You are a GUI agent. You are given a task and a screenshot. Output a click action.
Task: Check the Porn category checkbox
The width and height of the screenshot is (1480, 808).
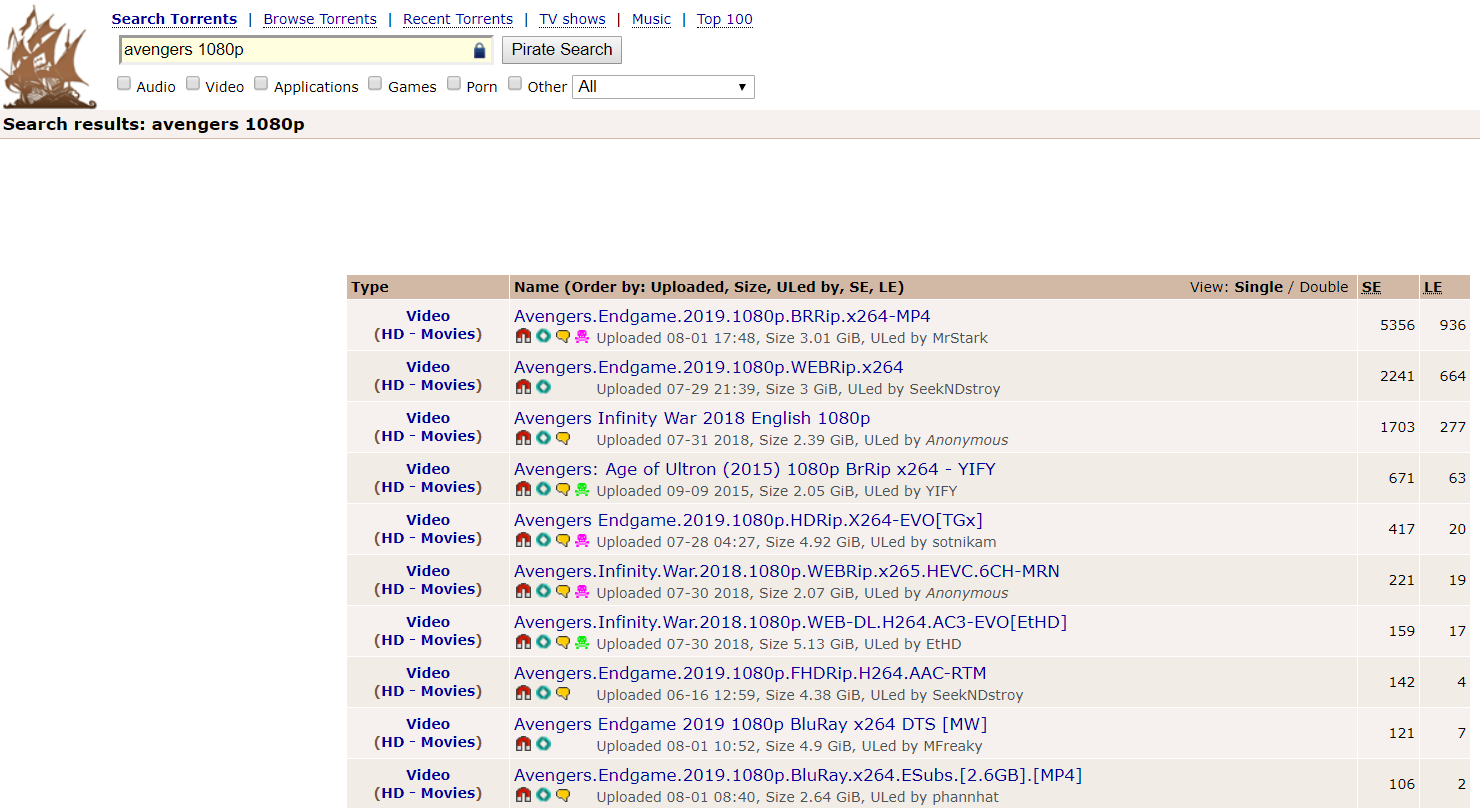[x=454, y=84]
